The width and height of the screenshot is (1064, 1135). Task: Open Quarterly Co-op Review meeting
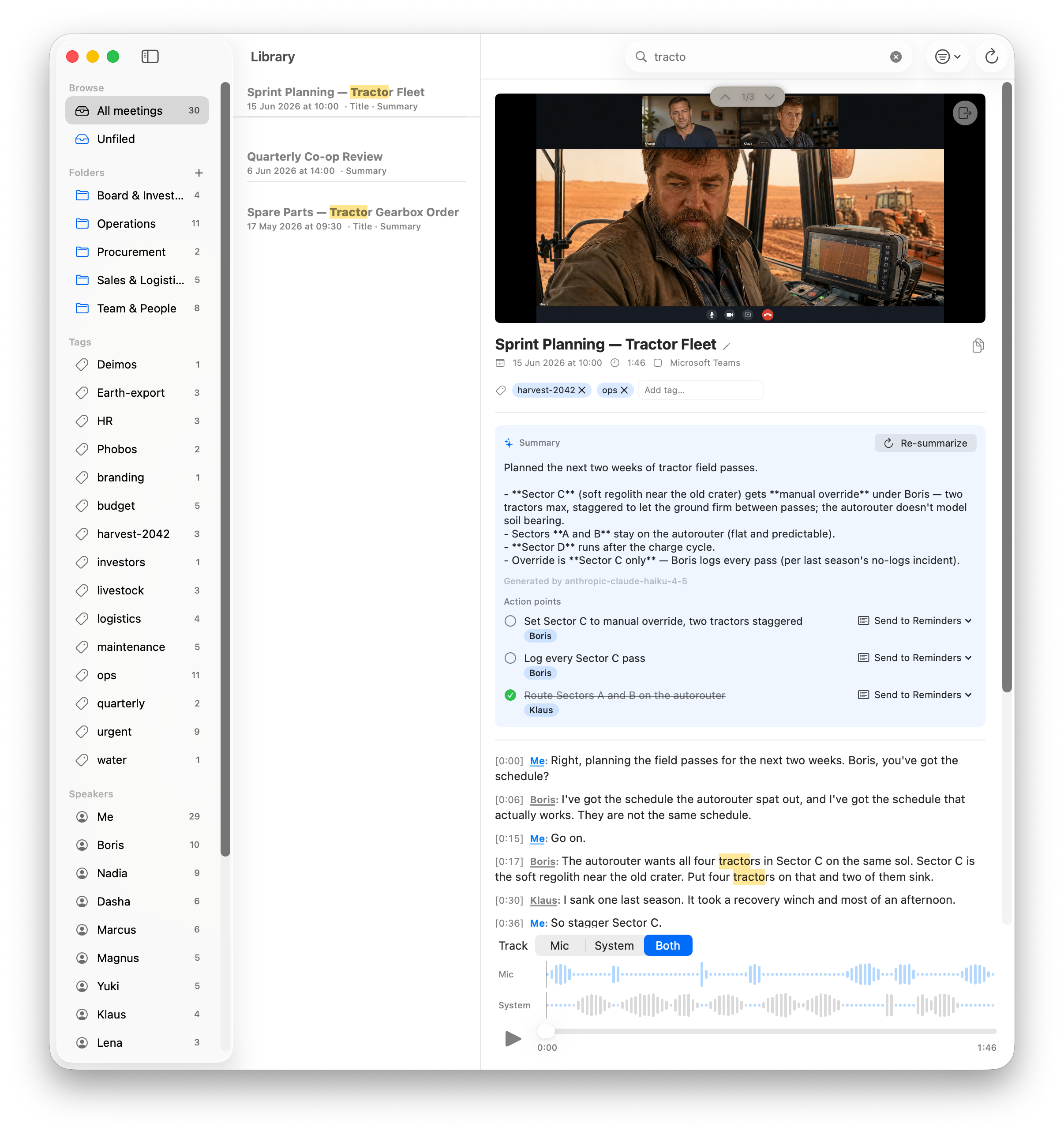(356, 163)
